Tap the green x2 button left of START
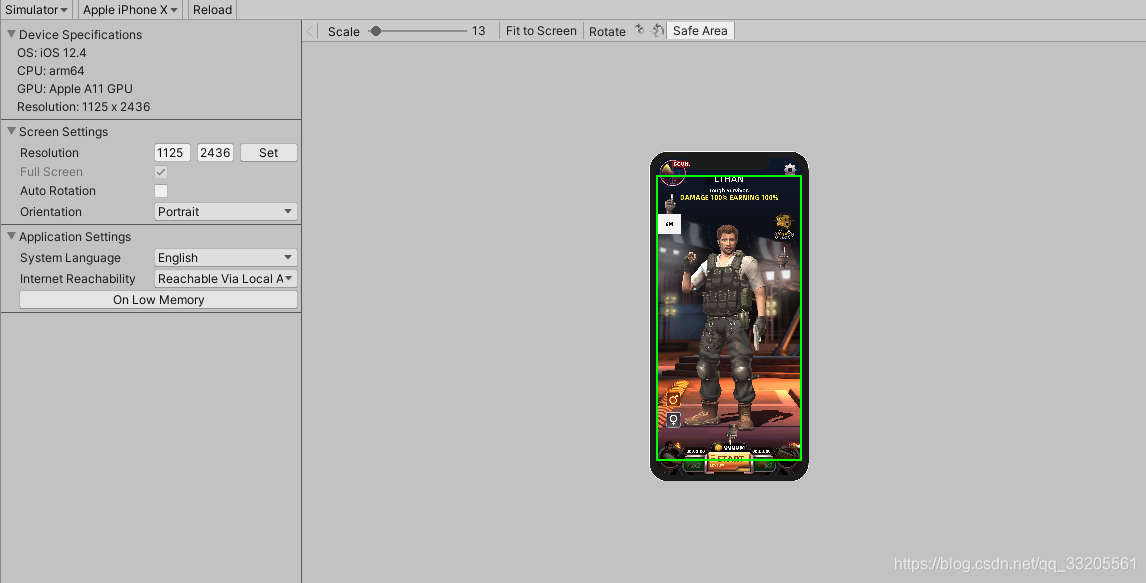1146x583 pixels. click(x=693, y=465)
